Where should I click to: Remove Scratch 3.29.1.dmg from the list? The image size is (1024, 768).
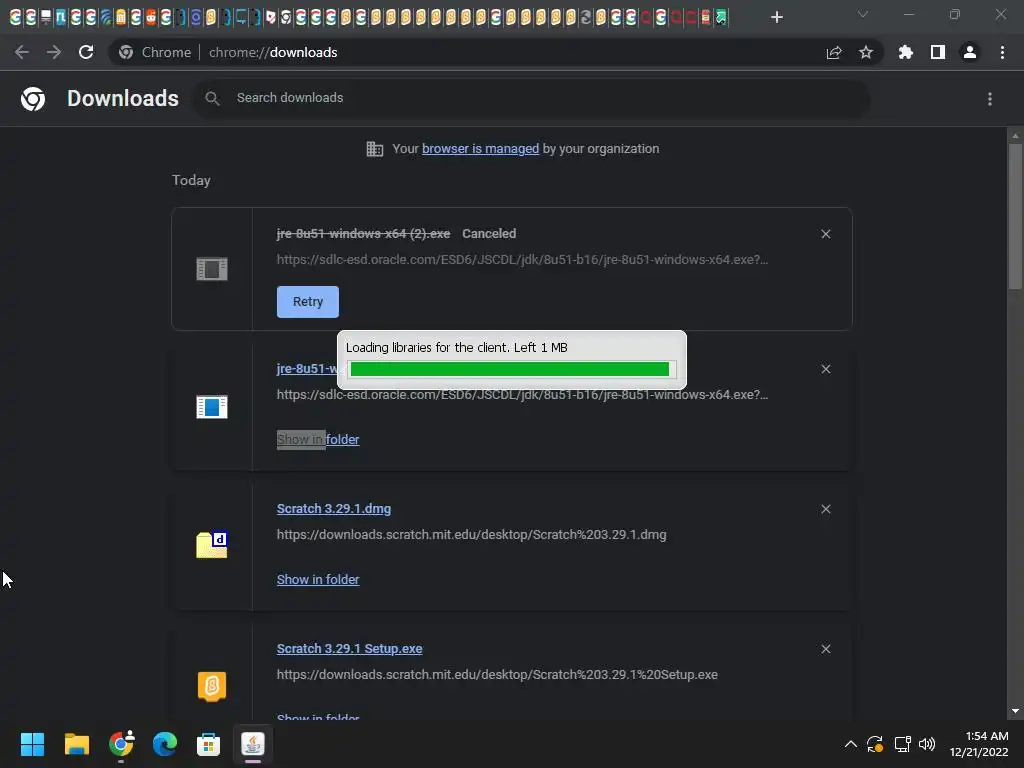click(825, 509)
